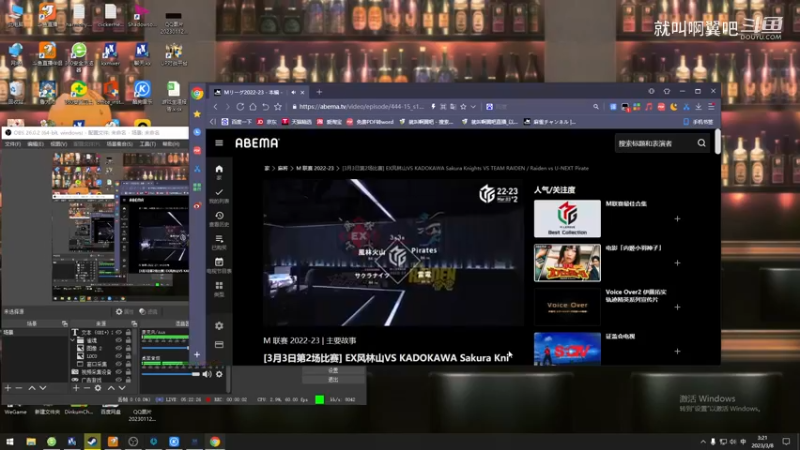Toggle visibility of OBS text source

(118, 332)
